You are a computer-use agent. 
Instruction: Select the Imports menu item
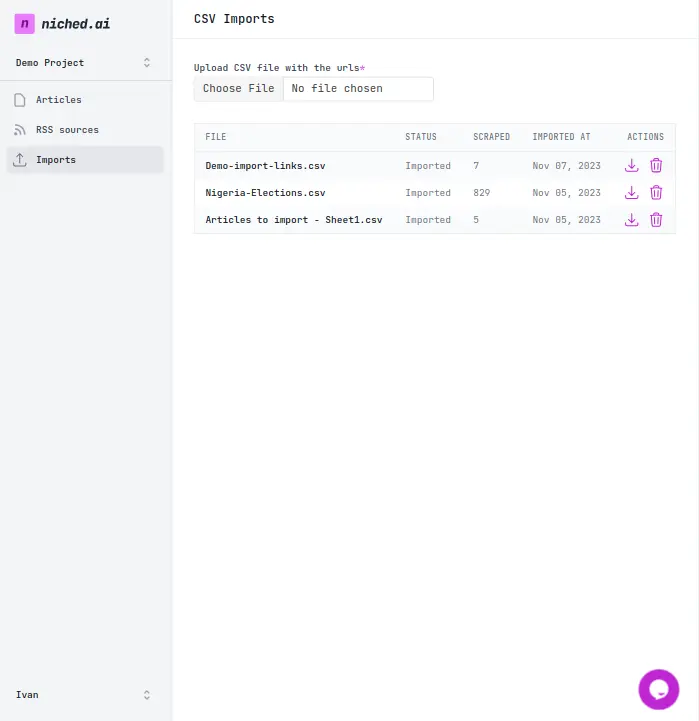[85, 160]
